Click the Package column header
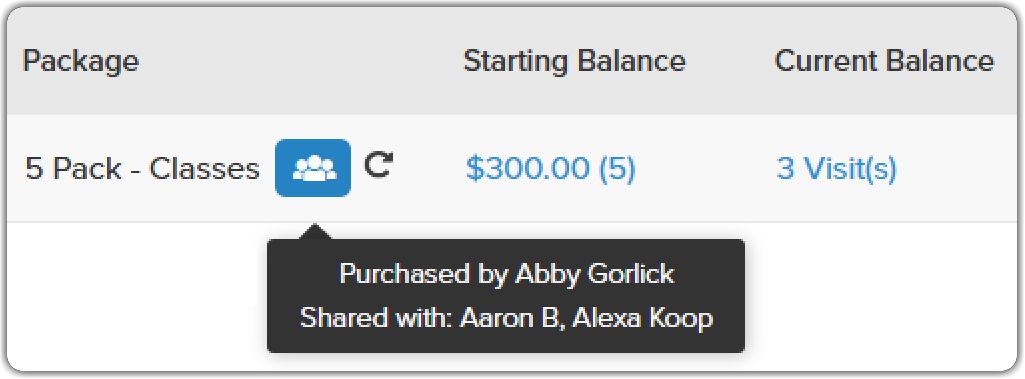Image resolution: width=1025 pixels, height=379 pixels. pos(80,63)
